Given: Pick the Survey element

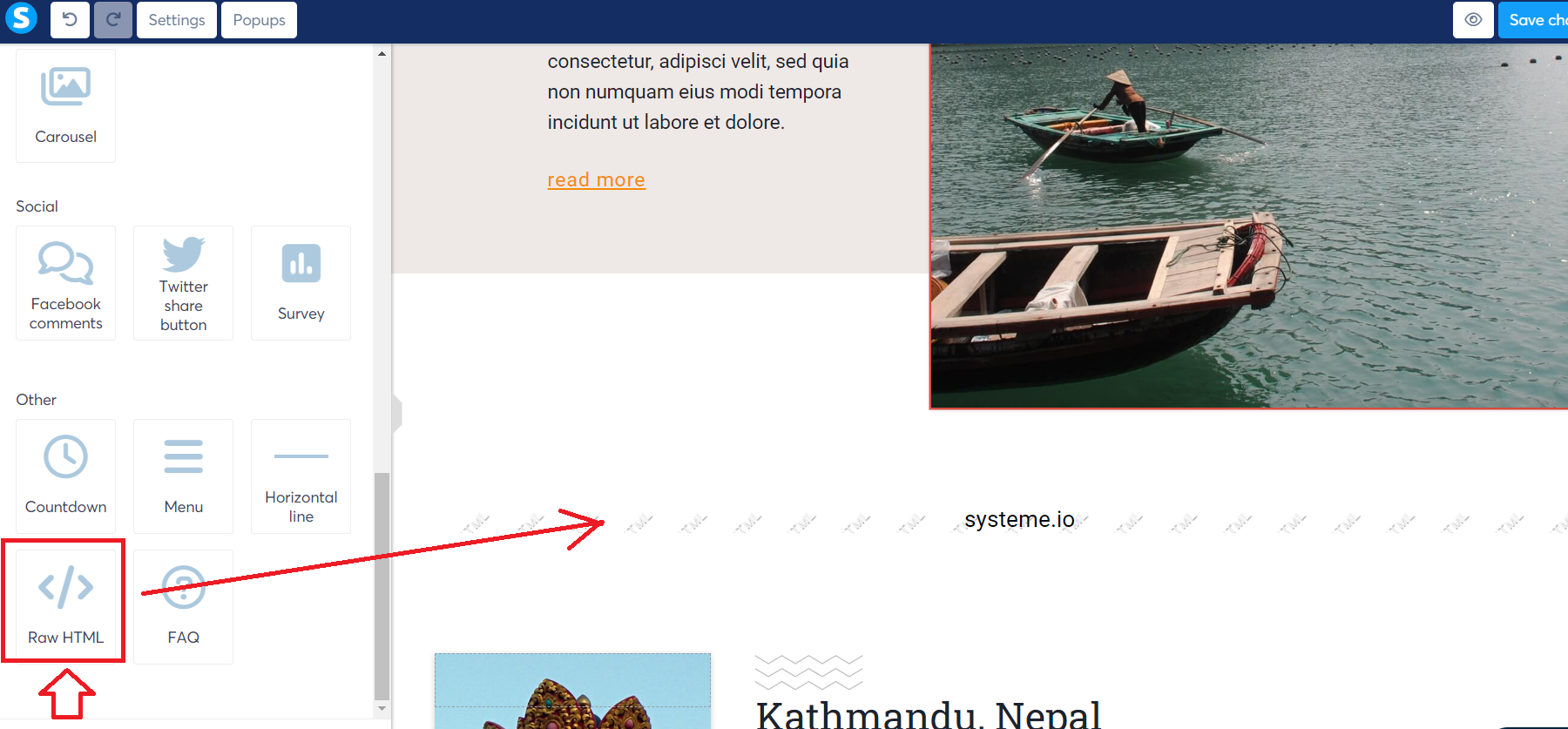Looking at the screenshot, I should click(301, 283).
